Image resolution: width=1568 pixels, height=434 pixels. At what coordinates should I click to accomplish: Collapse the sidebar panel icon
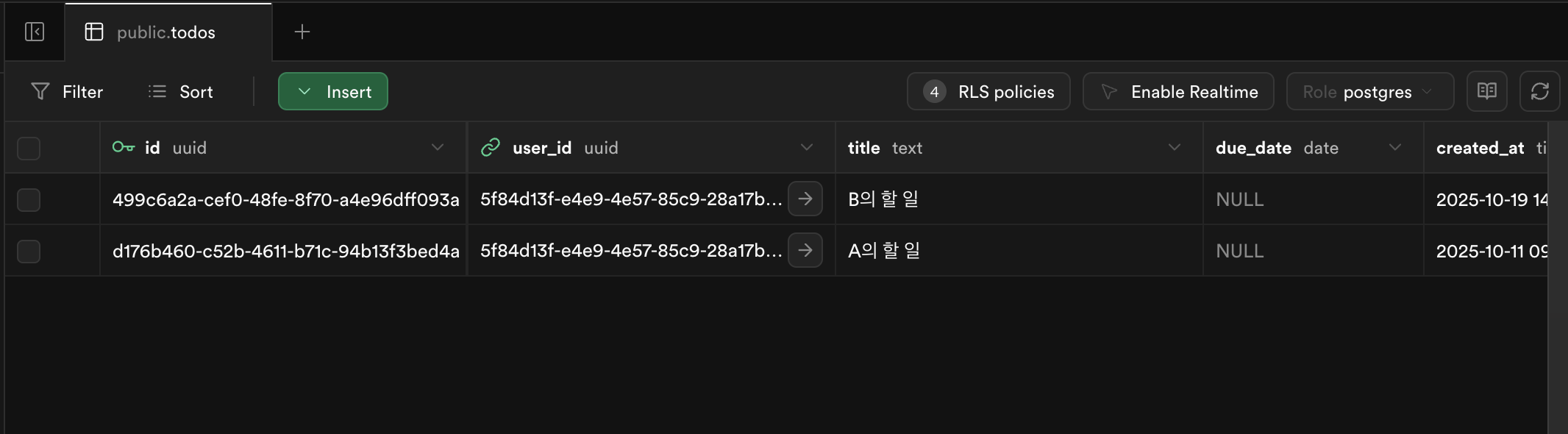[x=35, y=32]
